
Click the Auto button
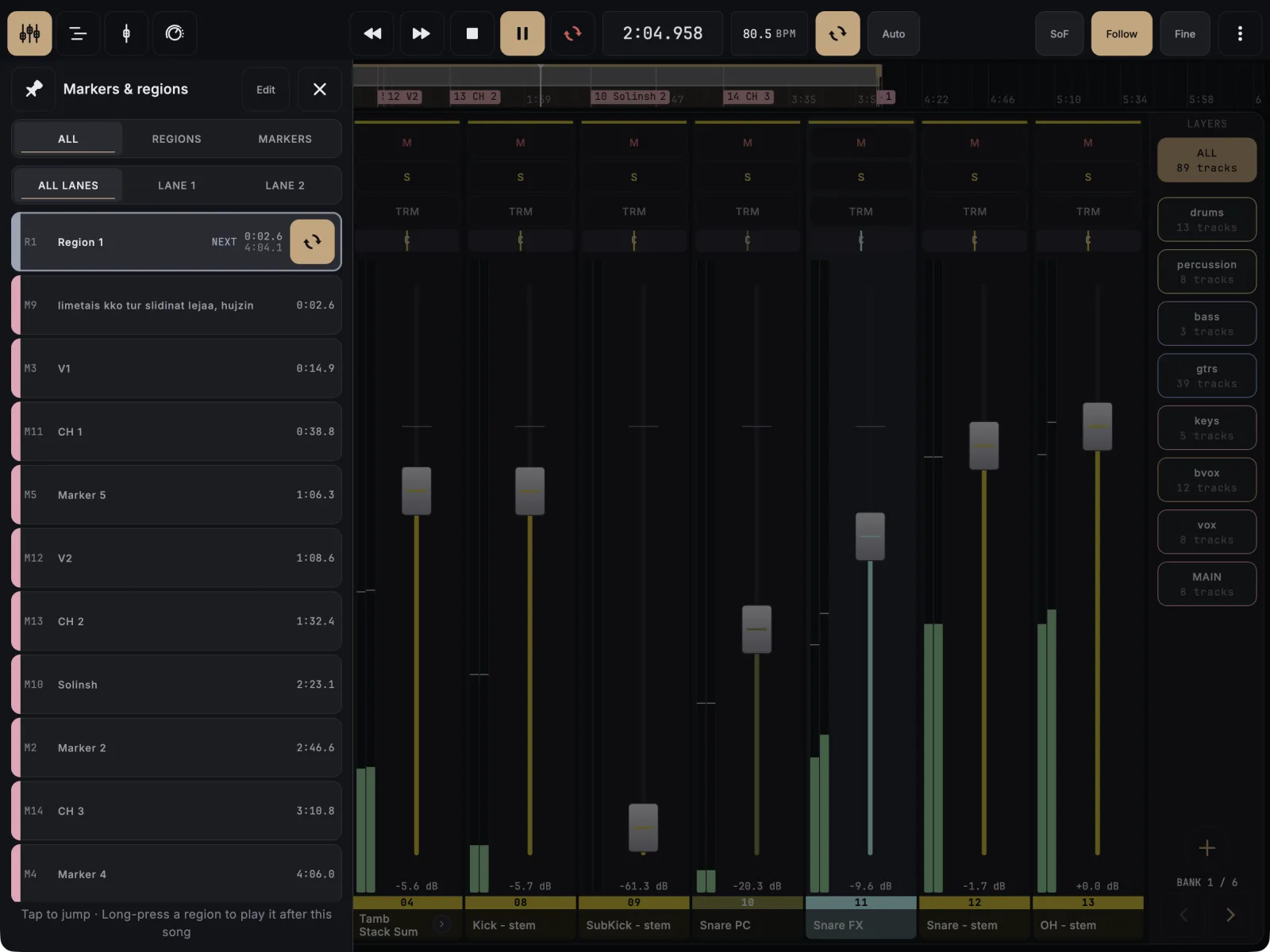(x=894, y=33)
